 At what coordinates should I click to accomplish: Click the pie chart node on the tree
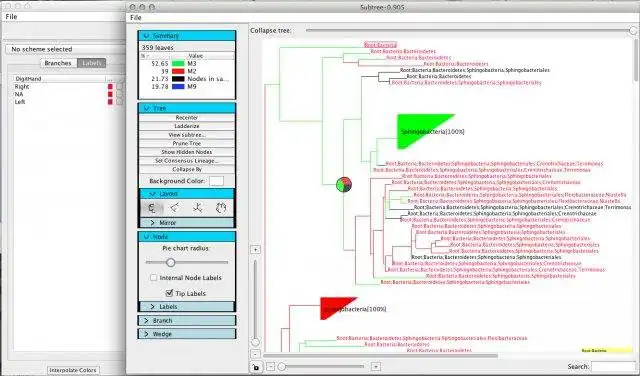[344, 185]
